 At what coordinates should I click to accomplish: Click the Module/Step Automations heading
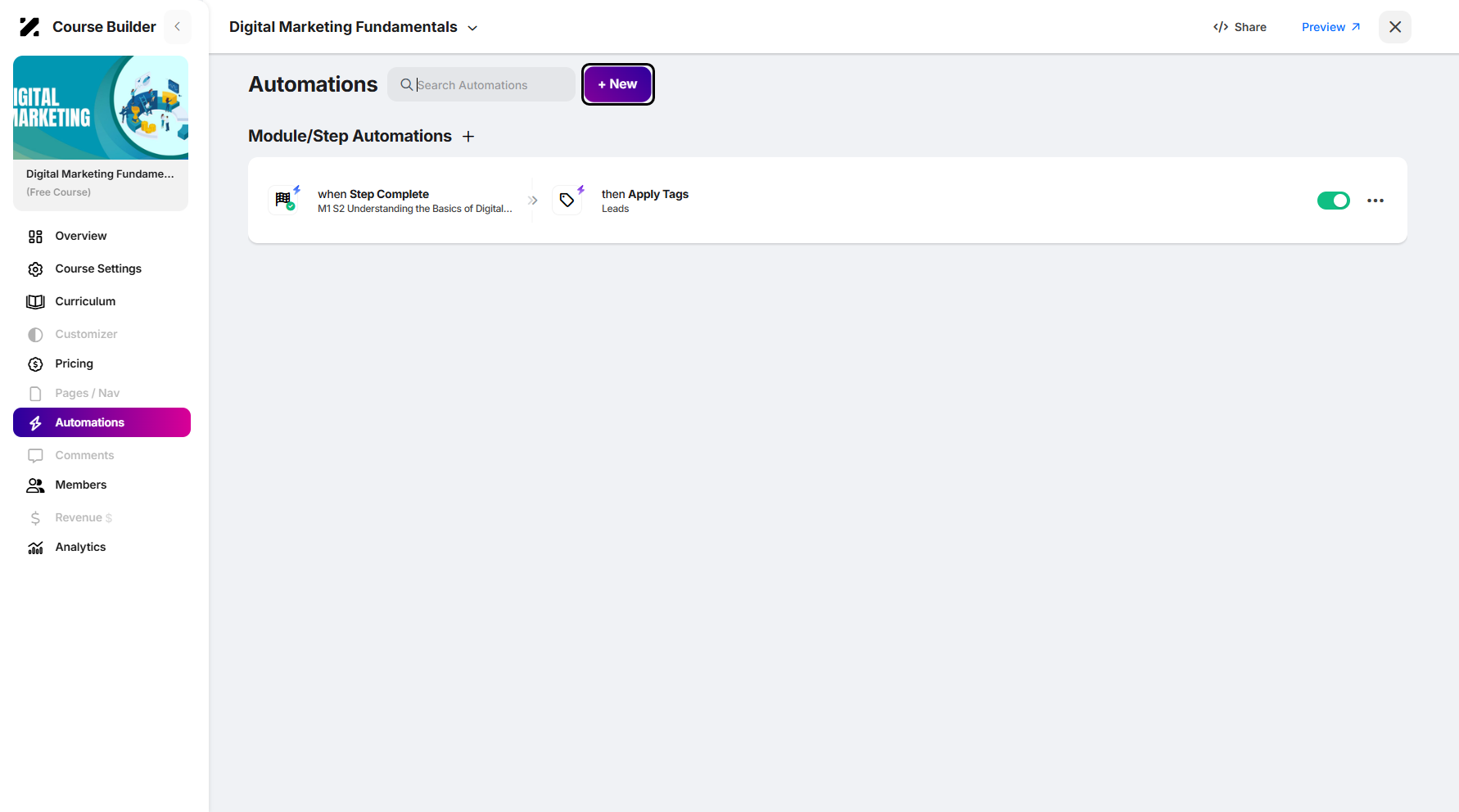pos(350,136)
